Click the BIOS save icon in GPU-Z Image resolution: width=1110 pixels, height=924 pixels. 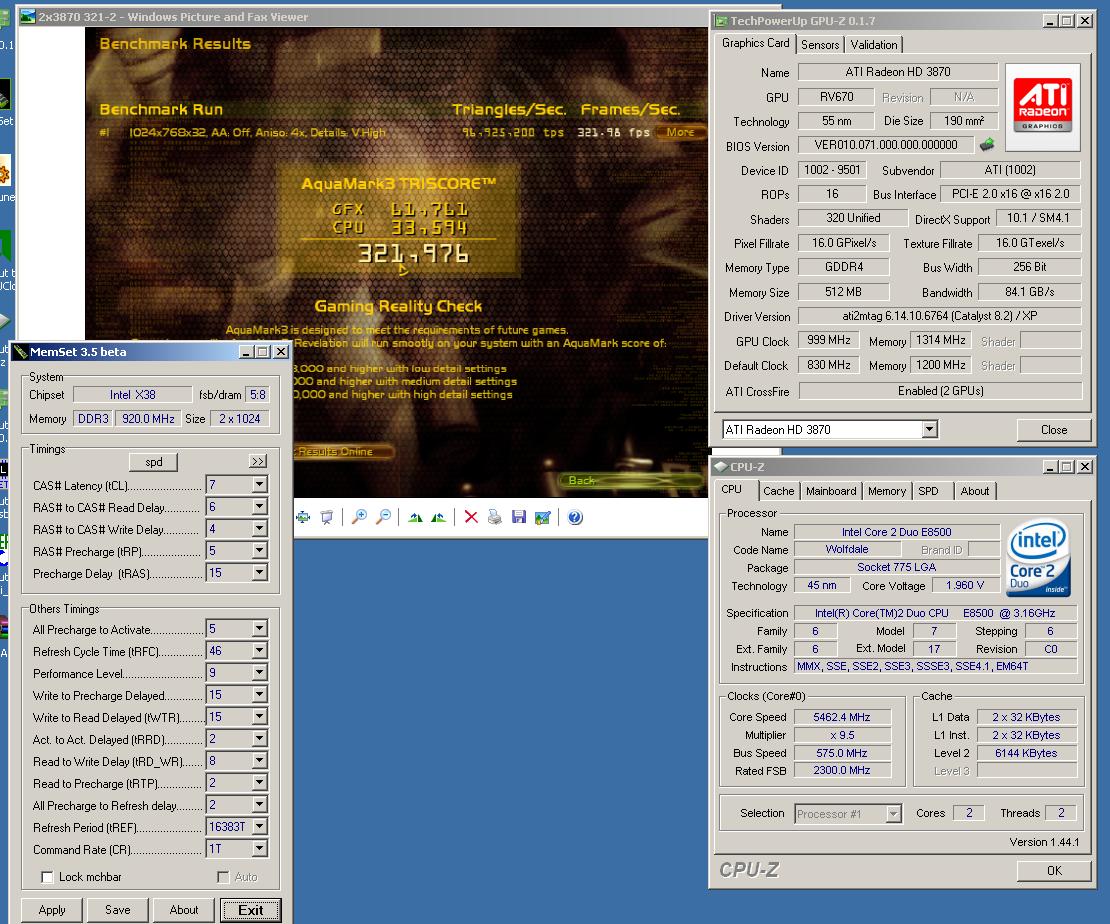pyautogui.click(x=987, y=145)
